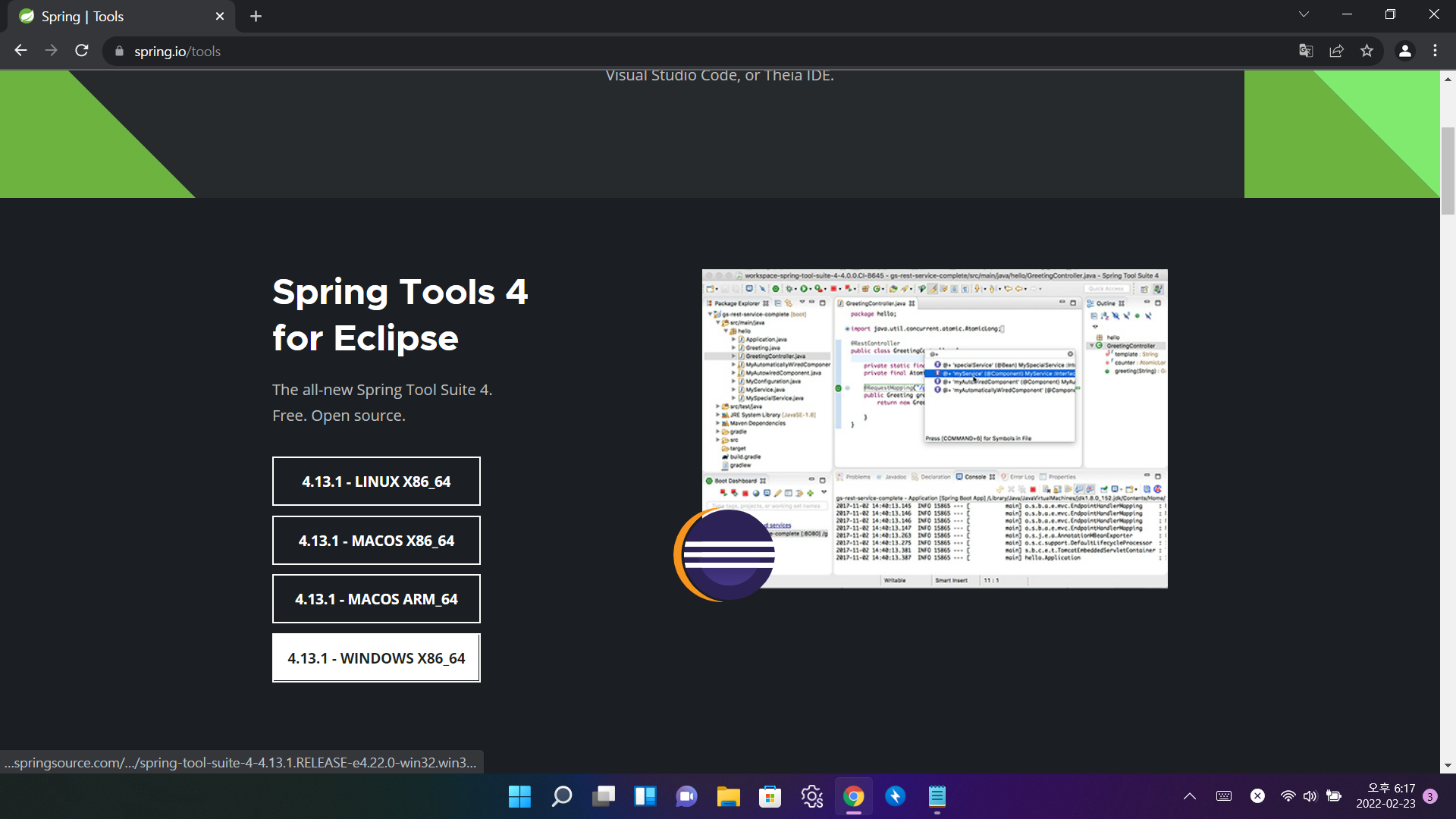Toggle the bookmark star for this page

pos(1367,50)
